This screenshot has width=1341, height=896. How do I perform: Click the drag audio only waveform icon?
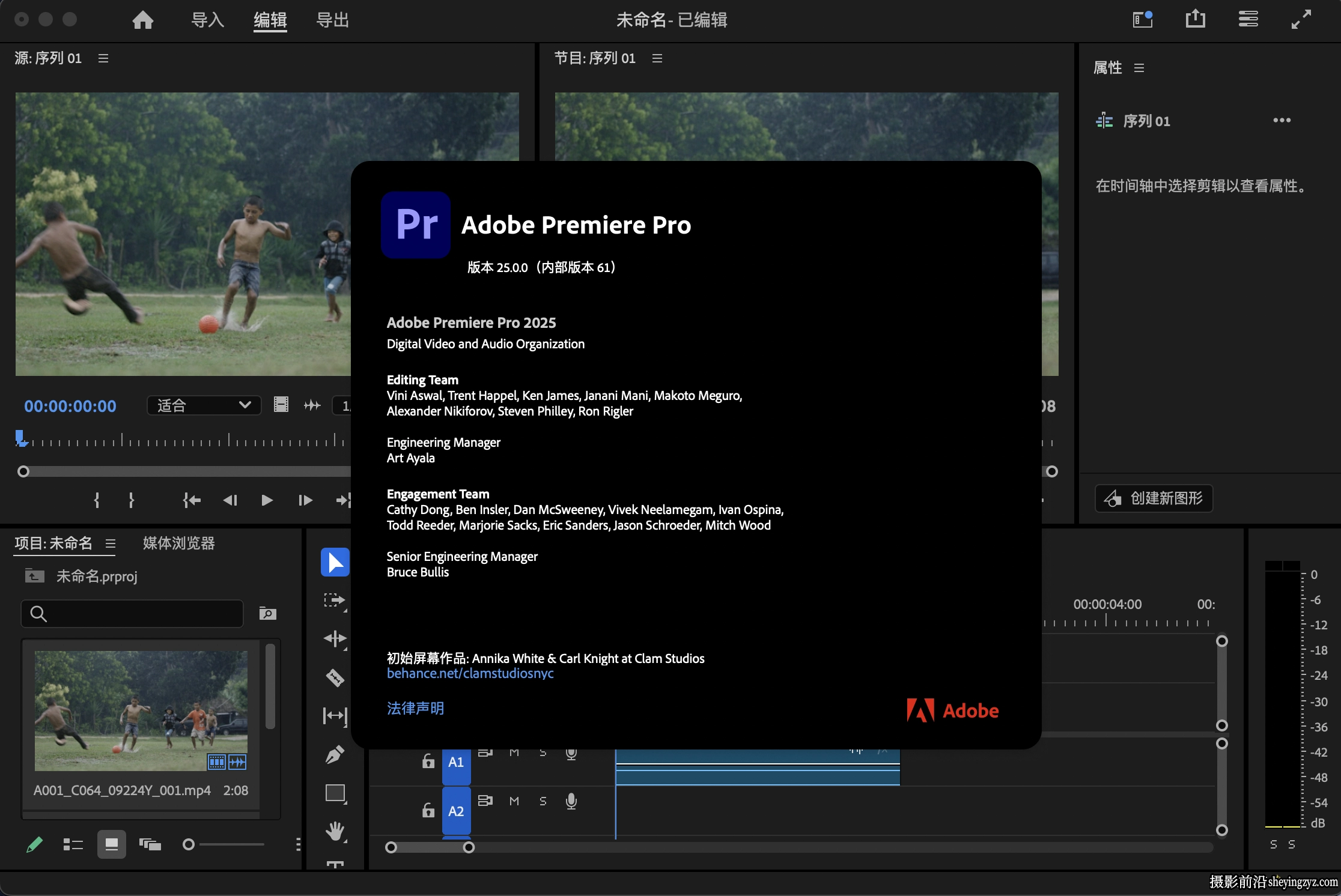(x=312, y=405)
